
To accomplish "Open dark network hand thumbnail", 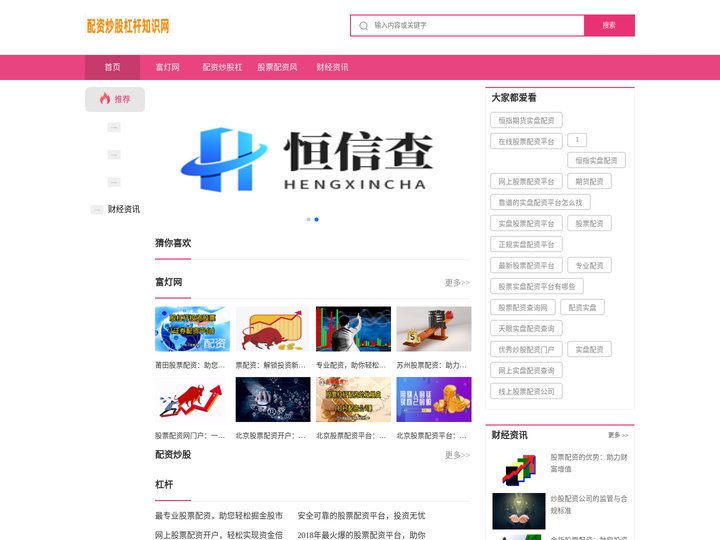I will 273,399.
